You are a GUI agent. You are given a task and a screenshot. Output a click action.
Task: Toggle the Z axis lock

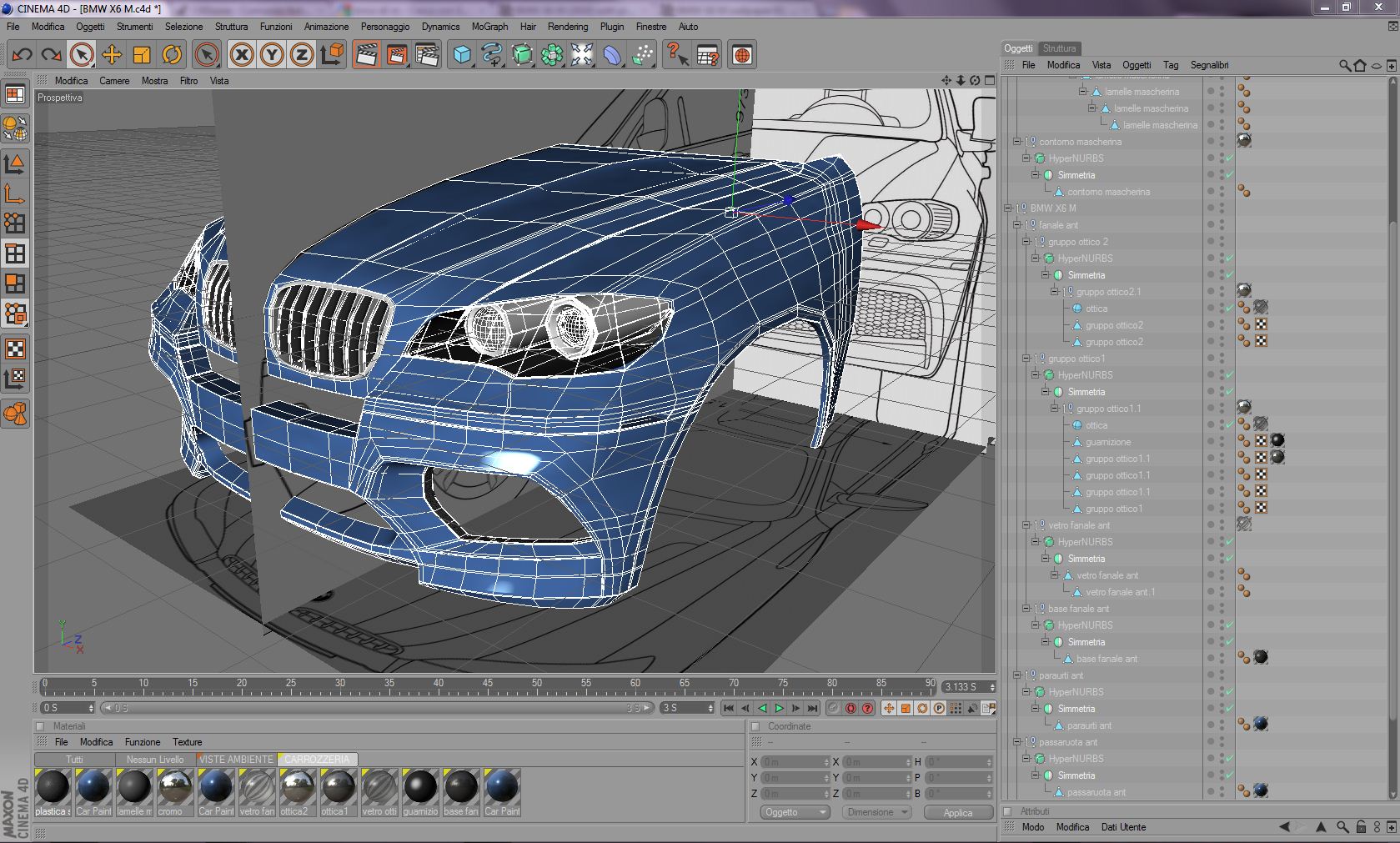(x=301, y=55)
